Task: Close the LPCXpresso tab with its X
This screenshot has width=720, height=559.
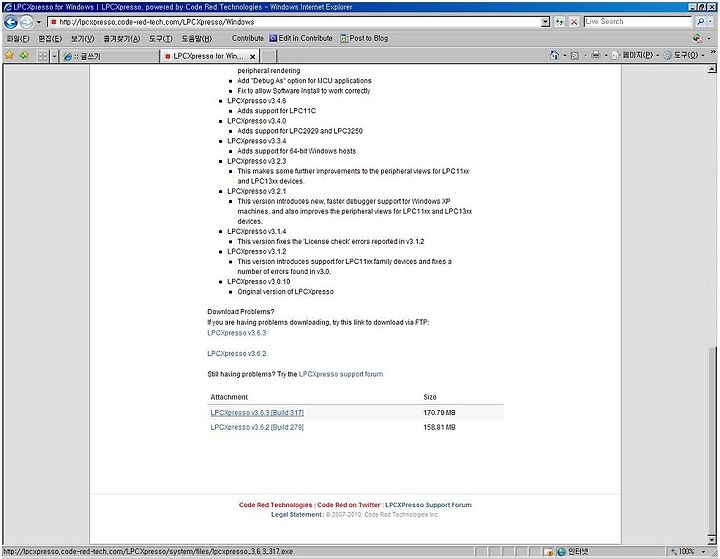Action: coord(252,56)
